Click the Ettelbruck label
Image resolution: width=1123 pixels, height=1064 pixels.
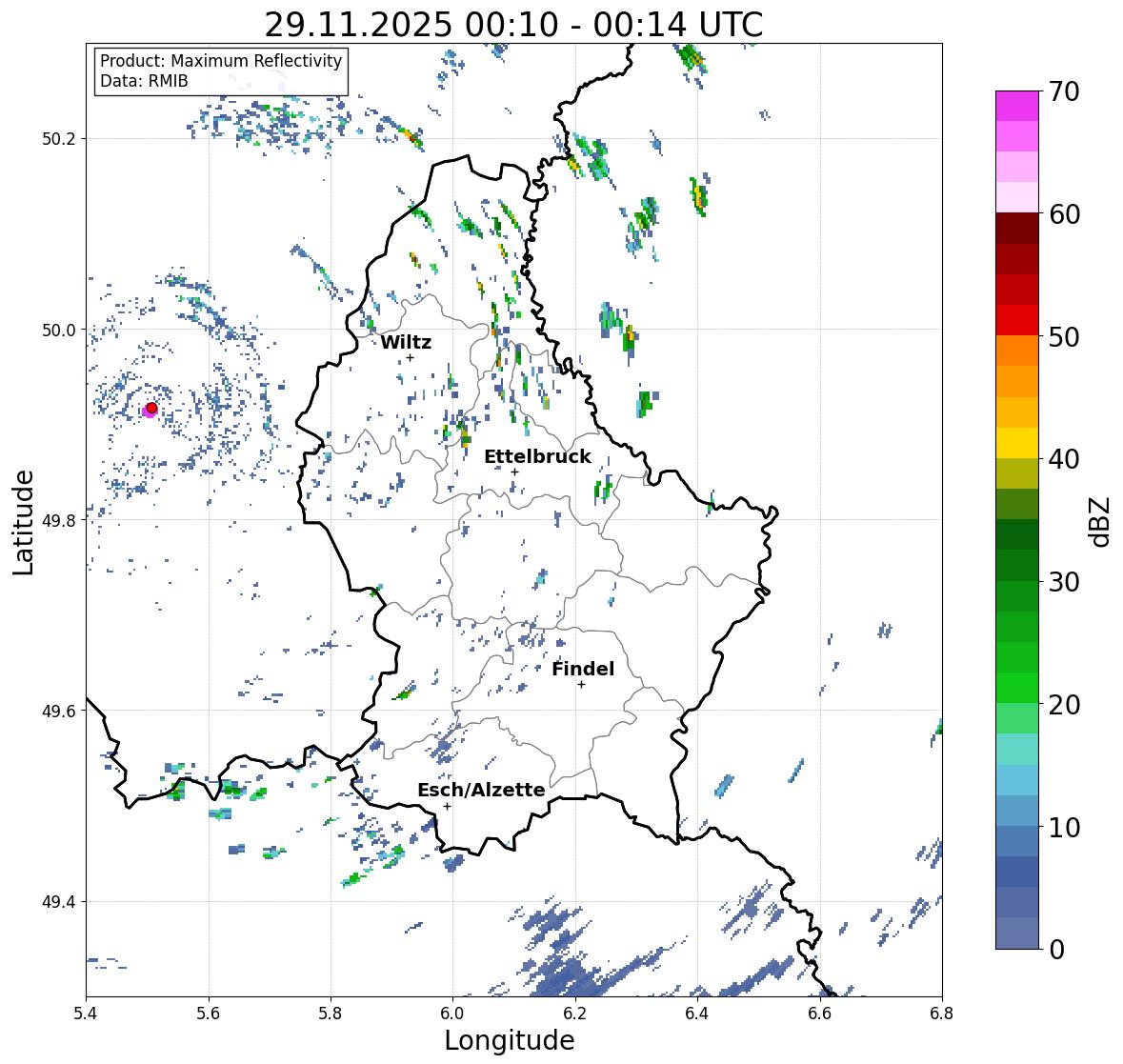(537, 457)
